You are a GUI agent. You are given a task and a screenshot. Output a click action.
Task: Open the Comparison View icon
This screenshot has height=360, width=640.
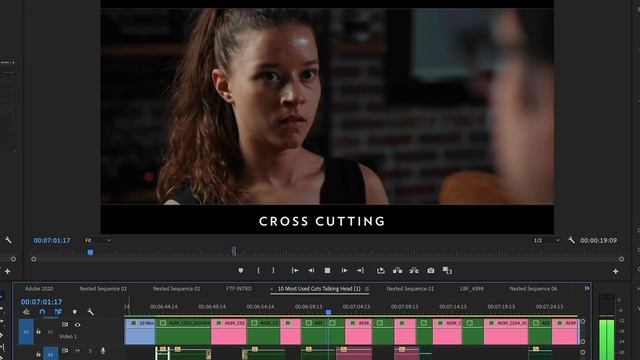(447, 271)
